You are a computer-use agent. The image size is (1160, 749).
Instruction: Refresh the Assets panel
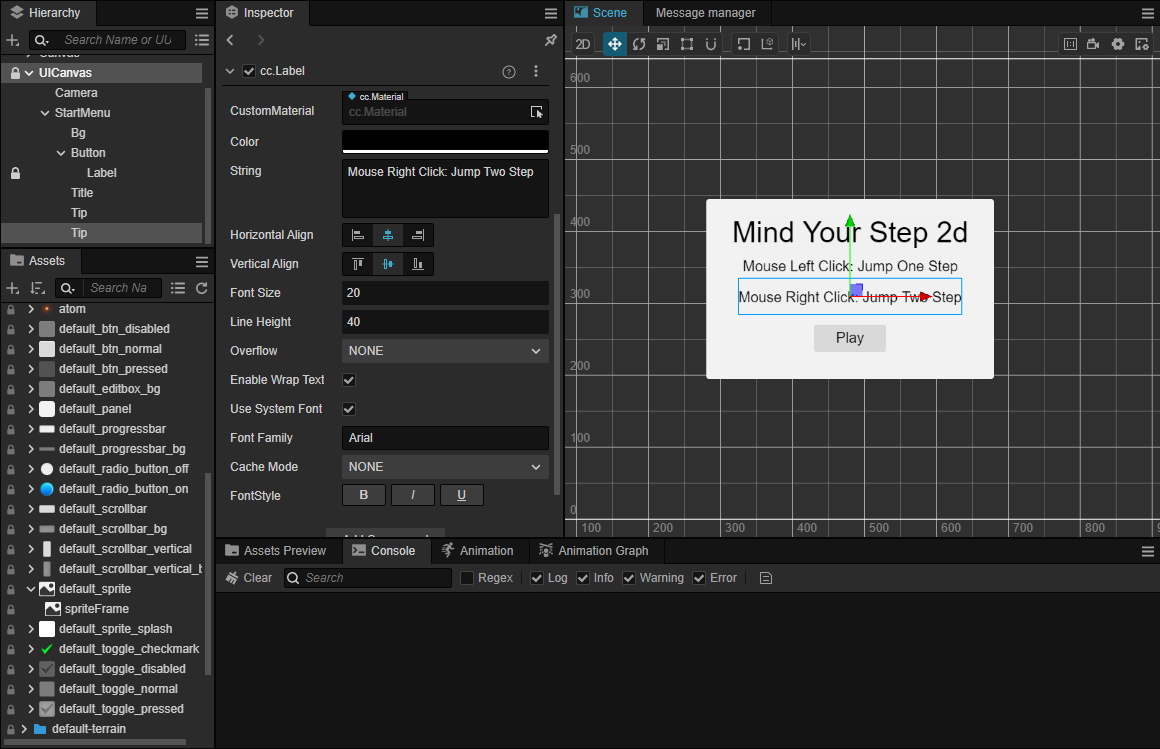pos(202,288)
